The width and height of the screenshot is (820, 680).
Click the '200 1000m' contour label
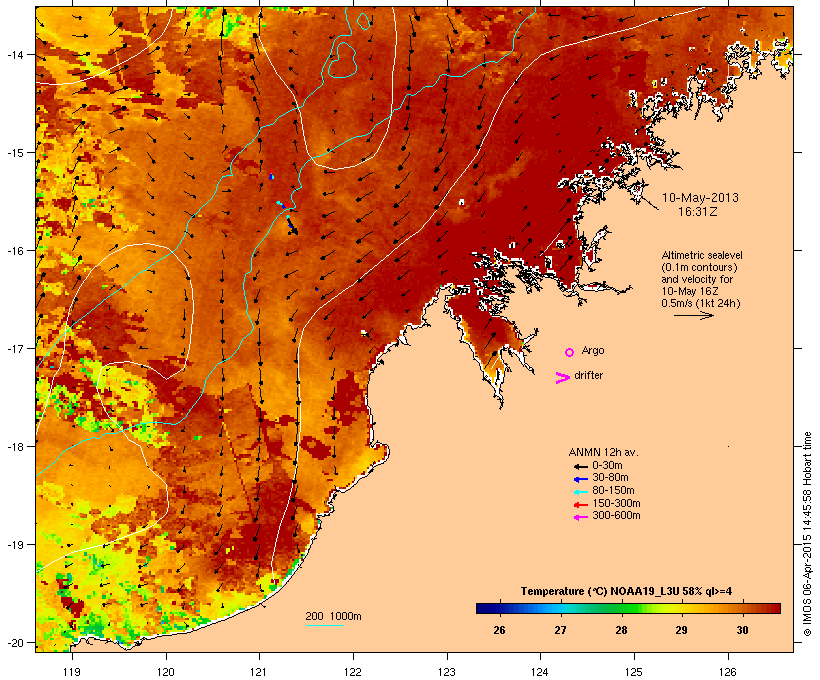click(x=333, y=616)
